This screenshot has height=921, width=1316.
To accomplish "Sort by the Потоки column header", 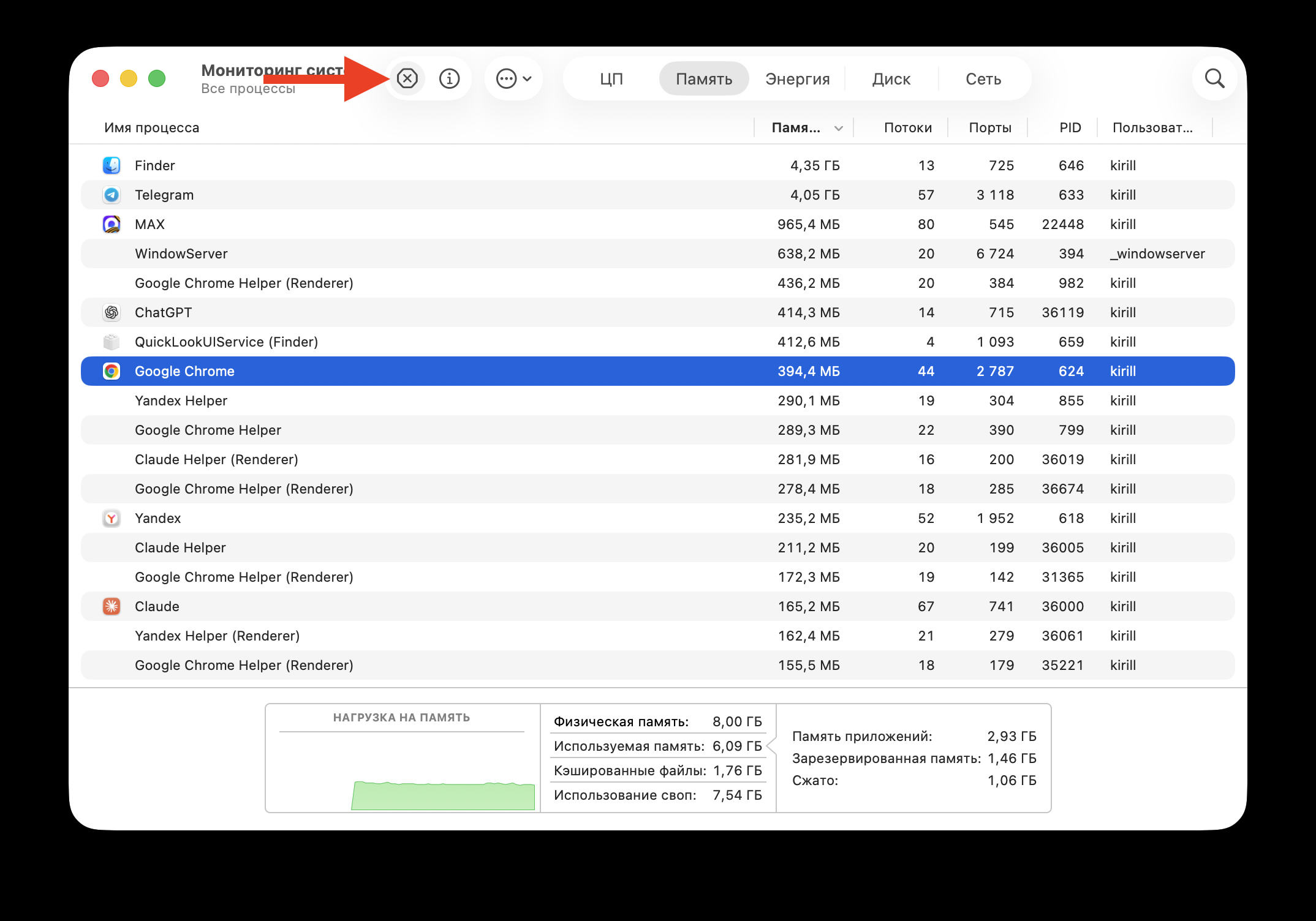I will point(907,127).
